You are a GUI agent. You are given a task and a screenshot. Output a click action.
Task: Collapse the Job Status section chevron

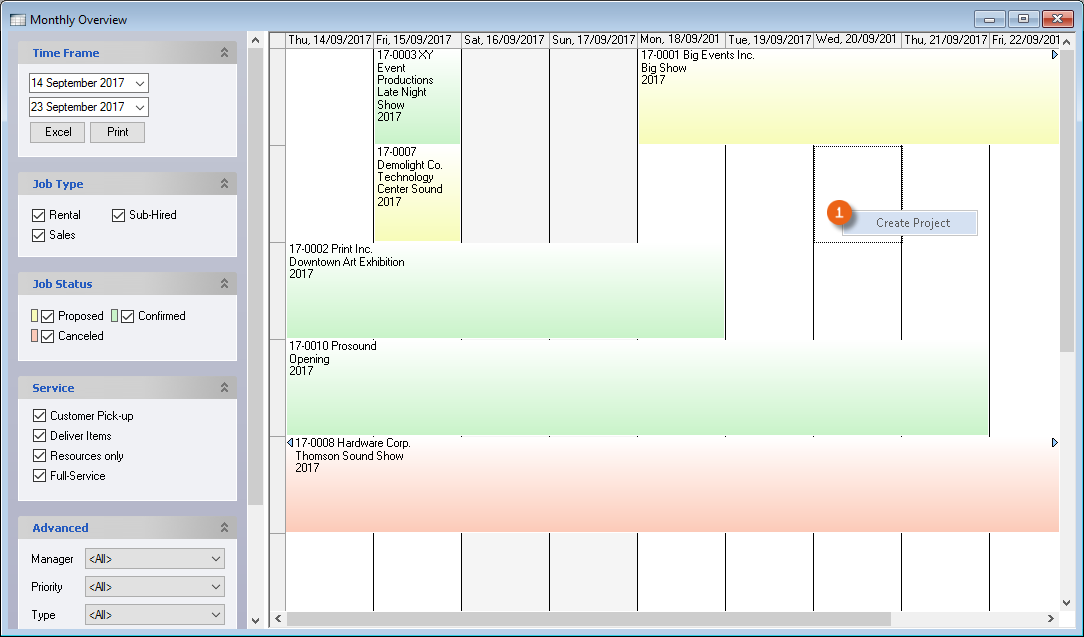[x=224, y=284]
